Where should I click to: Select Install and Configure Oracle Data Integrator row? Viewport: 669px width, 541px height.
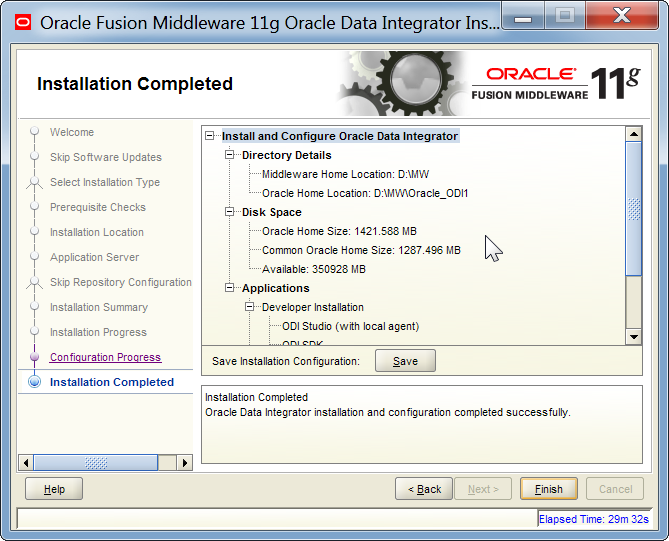coord(340,136)
